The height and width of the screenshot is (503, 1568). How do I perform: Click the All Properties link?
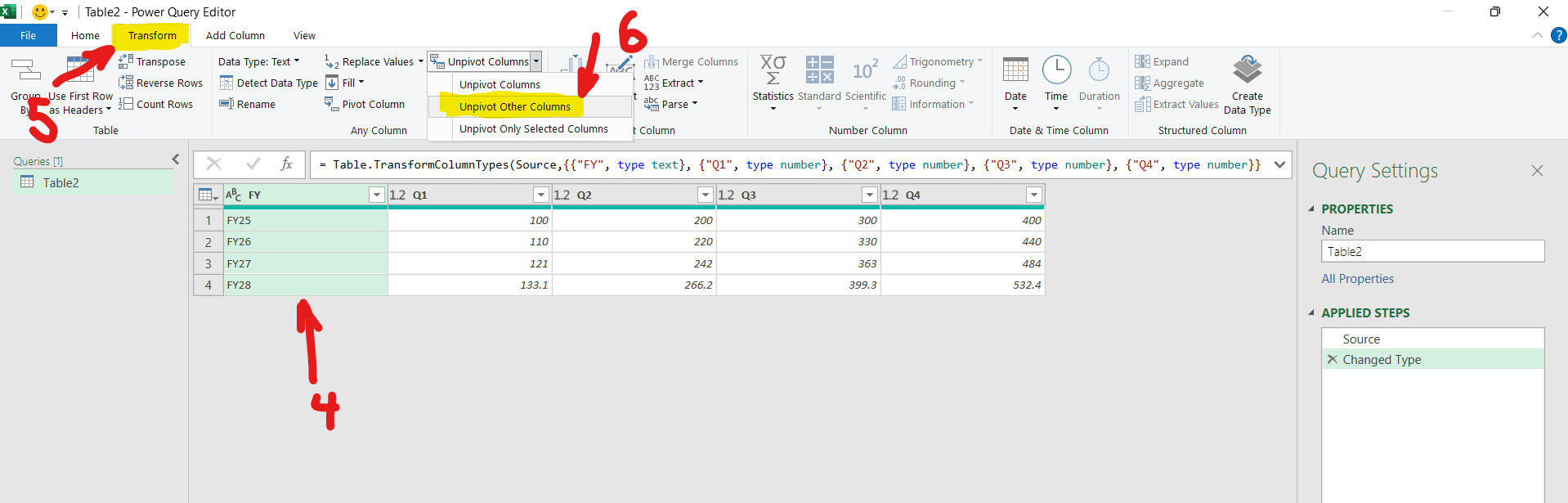1357,278
